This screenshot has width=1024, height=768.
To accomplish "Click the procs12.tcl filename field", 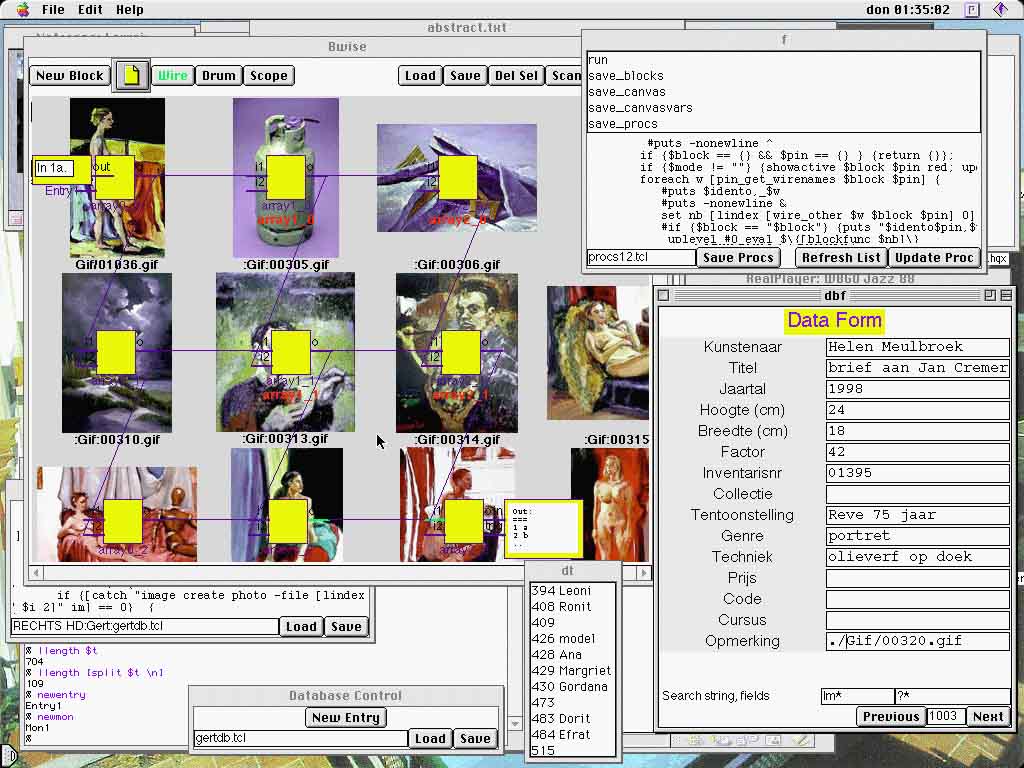I will (x=641, y=257).
